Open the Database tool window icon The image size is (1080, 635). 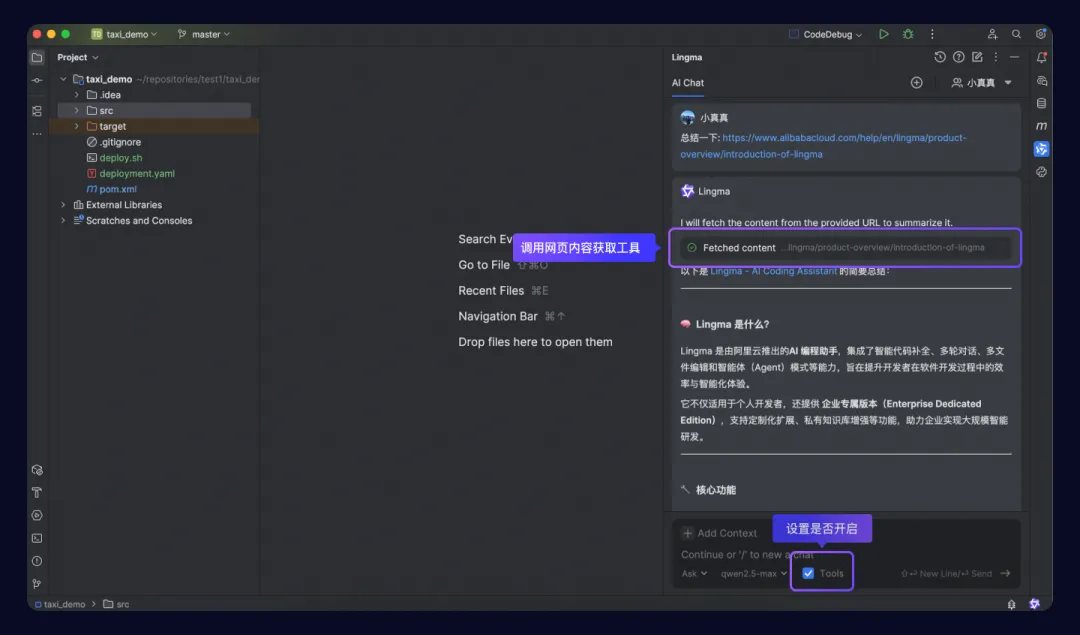click(x=1041, y=103)
